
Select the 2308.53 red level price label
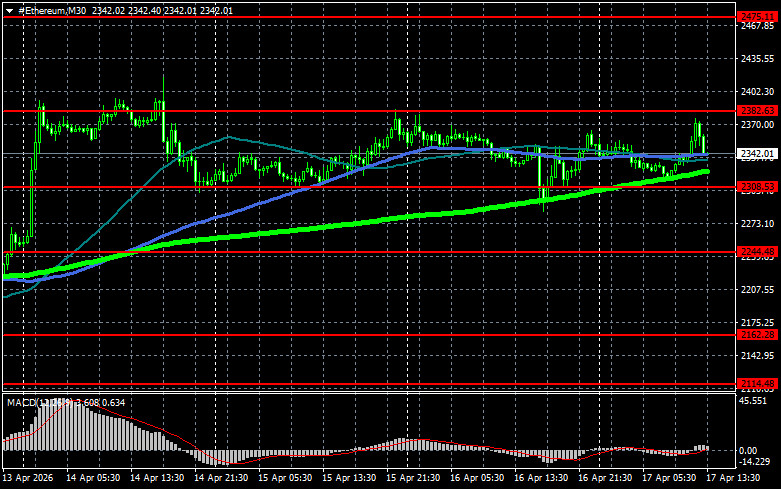click(758, 187)
